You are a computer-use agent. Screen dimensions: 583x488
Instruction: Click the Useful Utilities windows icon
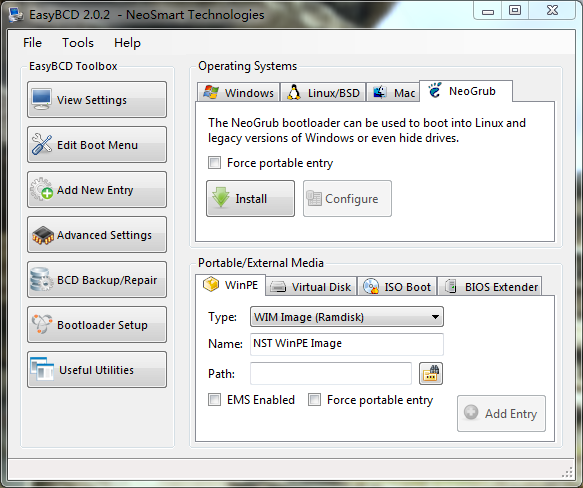[42, 369]
